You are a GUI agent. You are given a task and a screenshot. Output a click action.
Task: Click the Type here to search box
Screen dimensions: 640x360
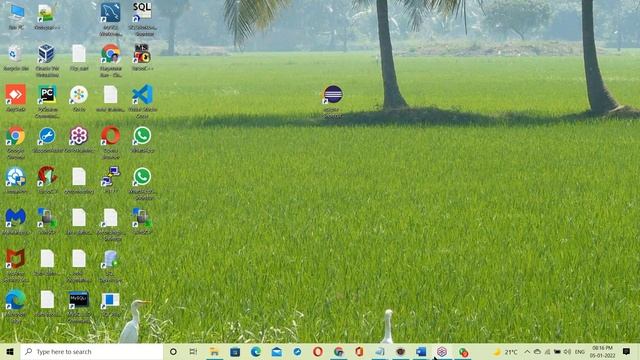92,351
